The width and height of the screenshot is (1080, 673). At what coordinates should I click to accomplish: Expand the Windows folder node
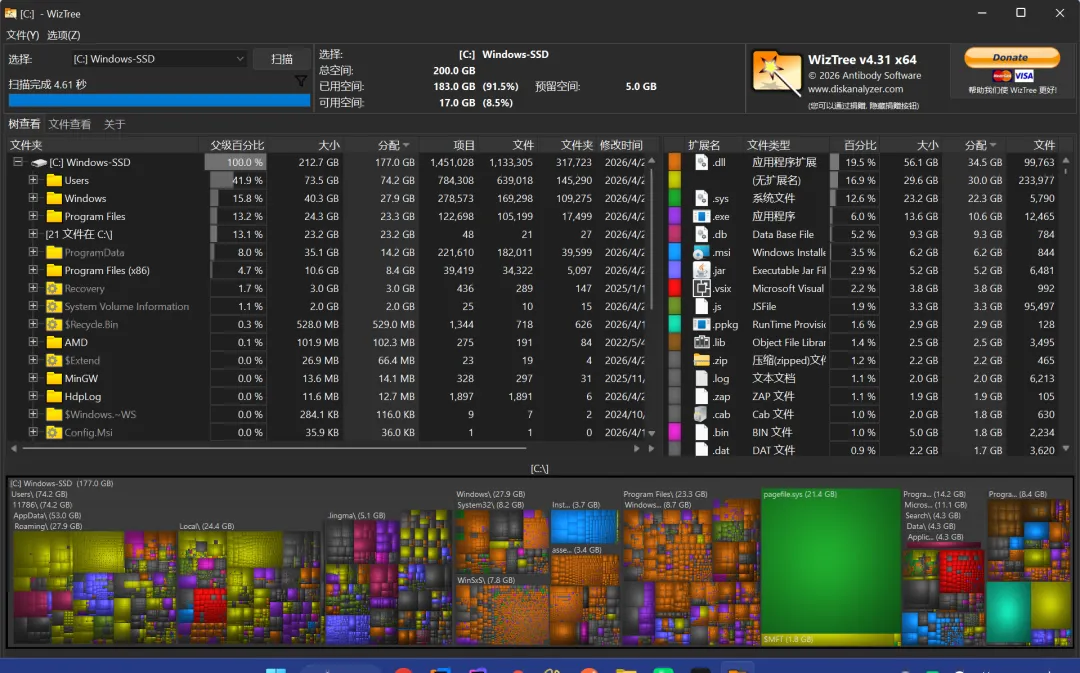pos(32,198)
